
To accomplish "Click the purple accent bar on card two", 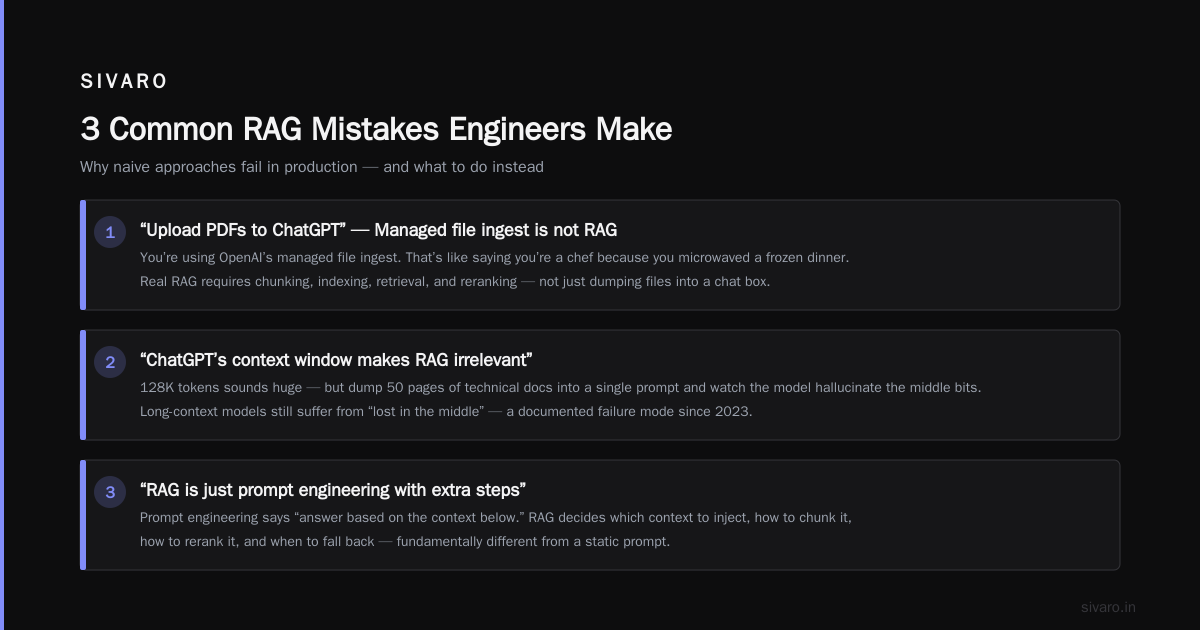I will pyautogui.click(x=83, y=385).
